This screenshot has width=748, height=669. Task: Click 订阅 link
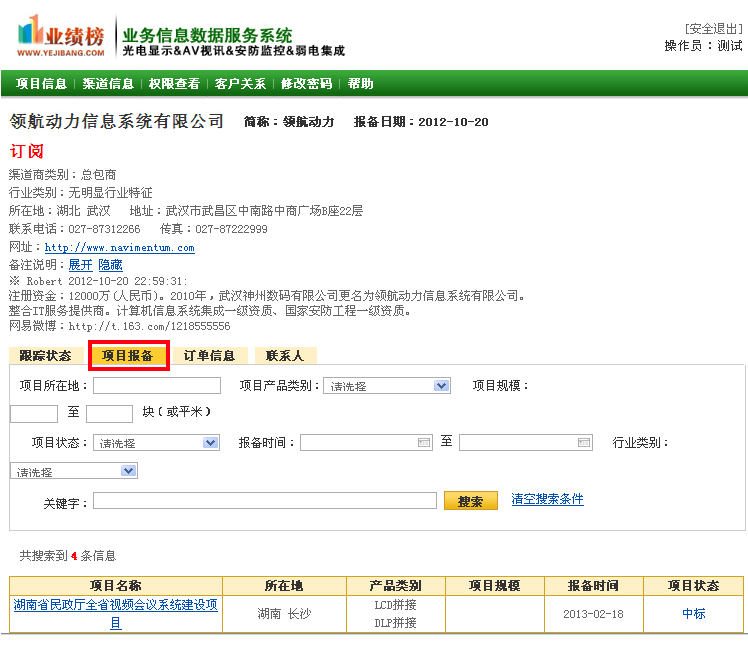click(x=27, y=151)
